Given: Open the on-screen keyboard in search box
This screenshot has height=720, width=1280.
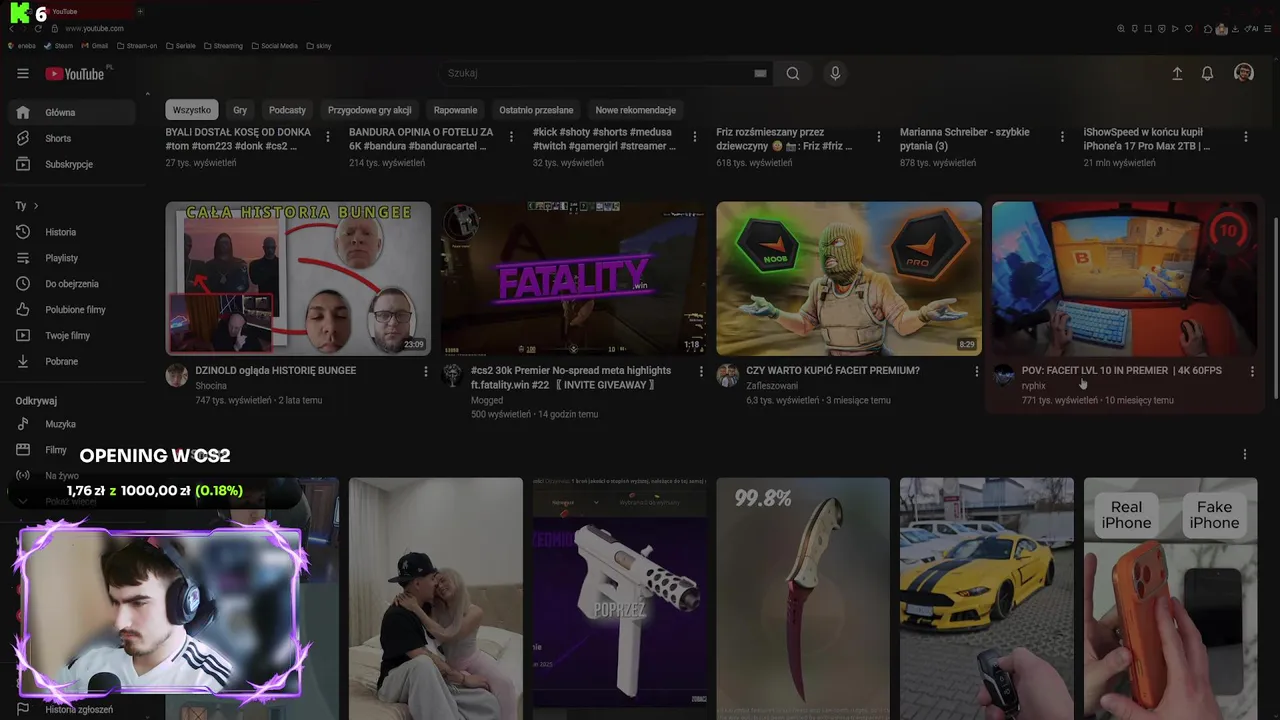Looking at the screenshot, I should (x=760, y=73).
